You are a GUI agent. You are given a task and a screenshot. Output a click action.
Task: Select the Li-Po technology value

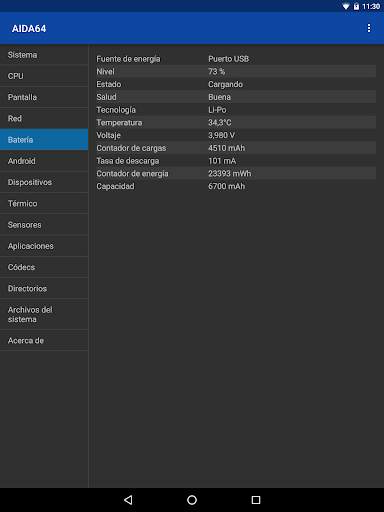[x=217, y=110]
